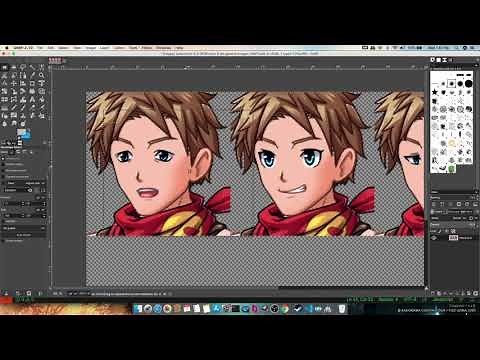The height and width of the screenshot is (360, 480).
Task: Select the Color Picker tool
Action: pyautogui.click(x=32, y=75)
